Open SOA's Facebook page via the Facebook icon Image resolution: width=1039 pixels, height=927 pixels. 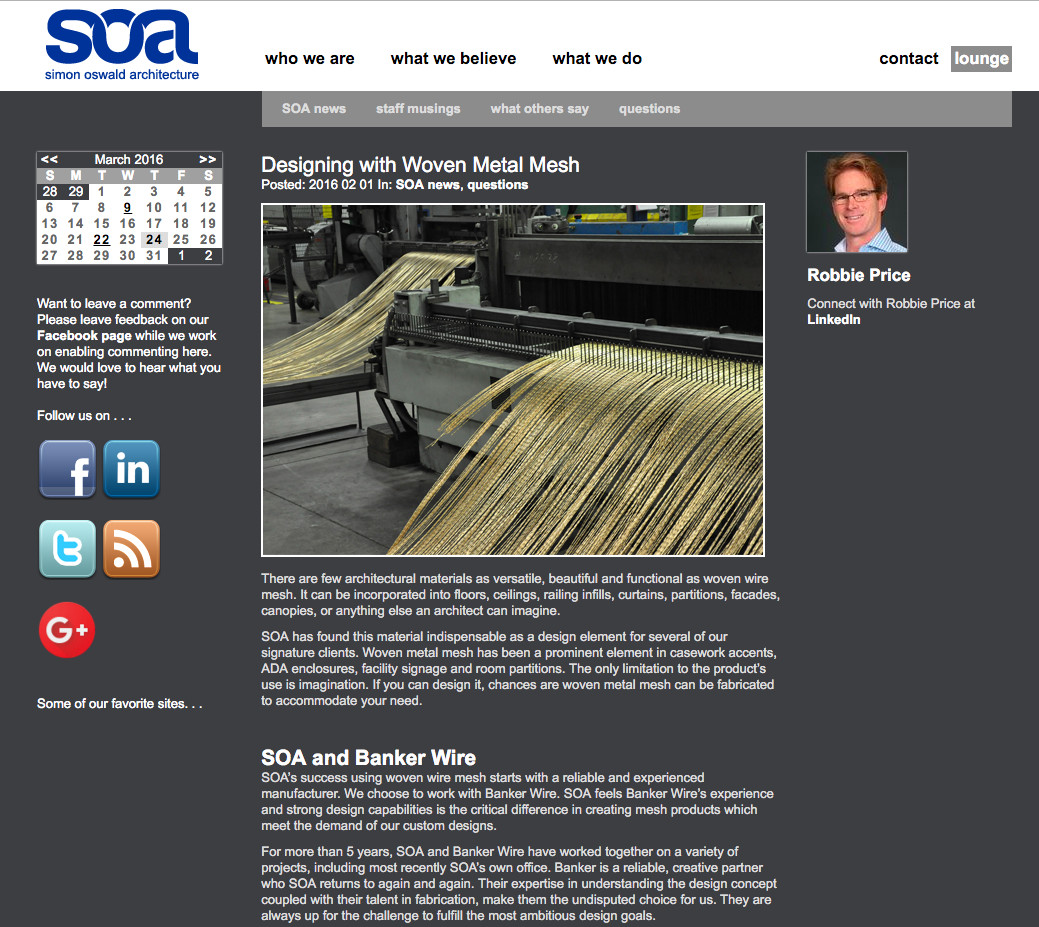67,469
